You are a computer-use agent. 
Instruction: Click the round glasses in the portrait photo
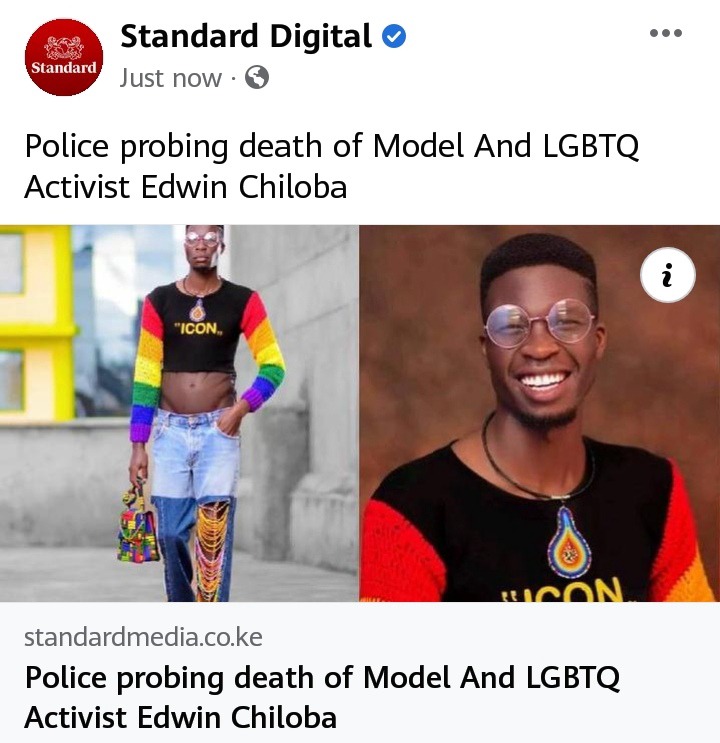coord(539,323)
